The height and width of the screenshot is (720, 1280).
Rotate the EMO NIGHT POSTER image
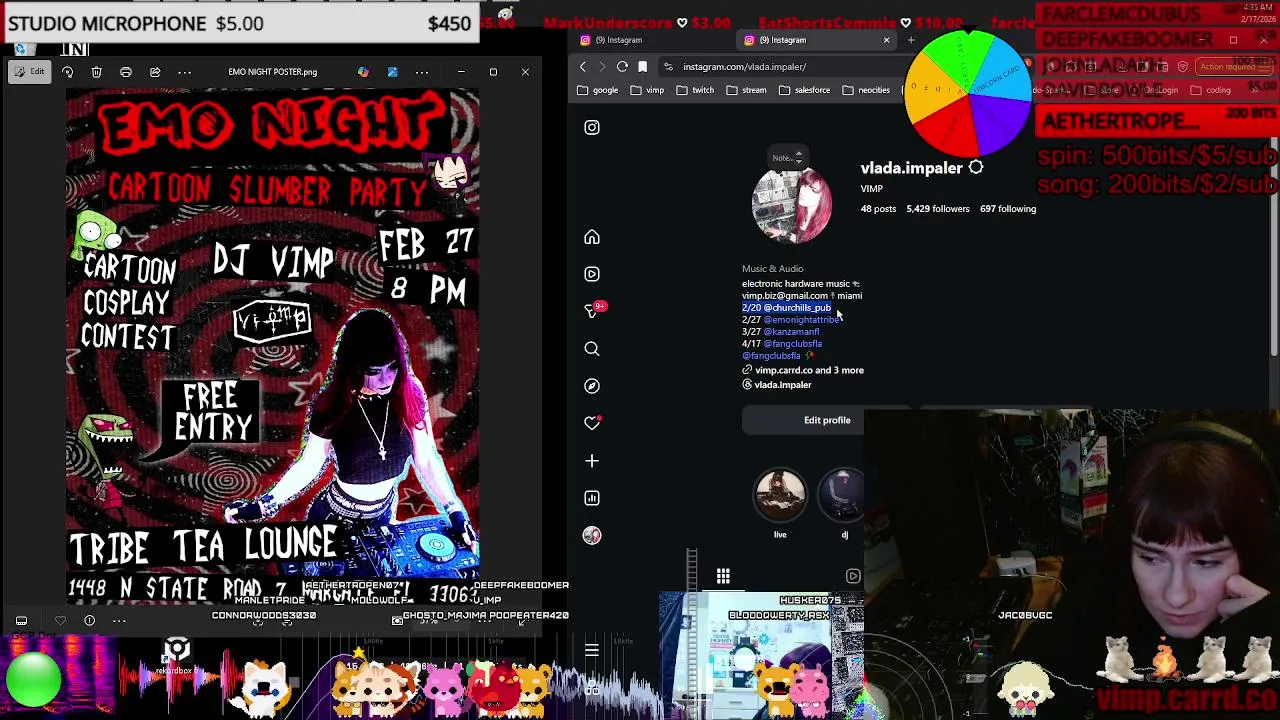[67, 72]
